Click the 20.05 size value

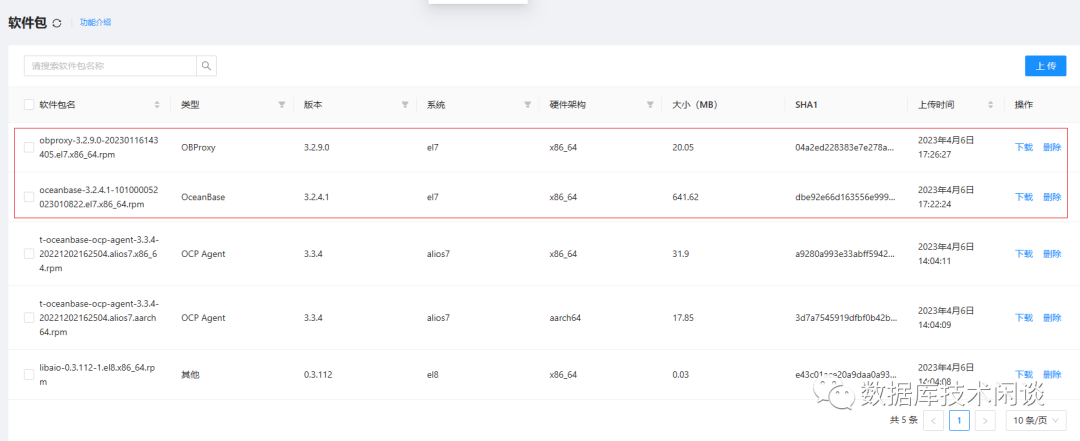(683, 147)
